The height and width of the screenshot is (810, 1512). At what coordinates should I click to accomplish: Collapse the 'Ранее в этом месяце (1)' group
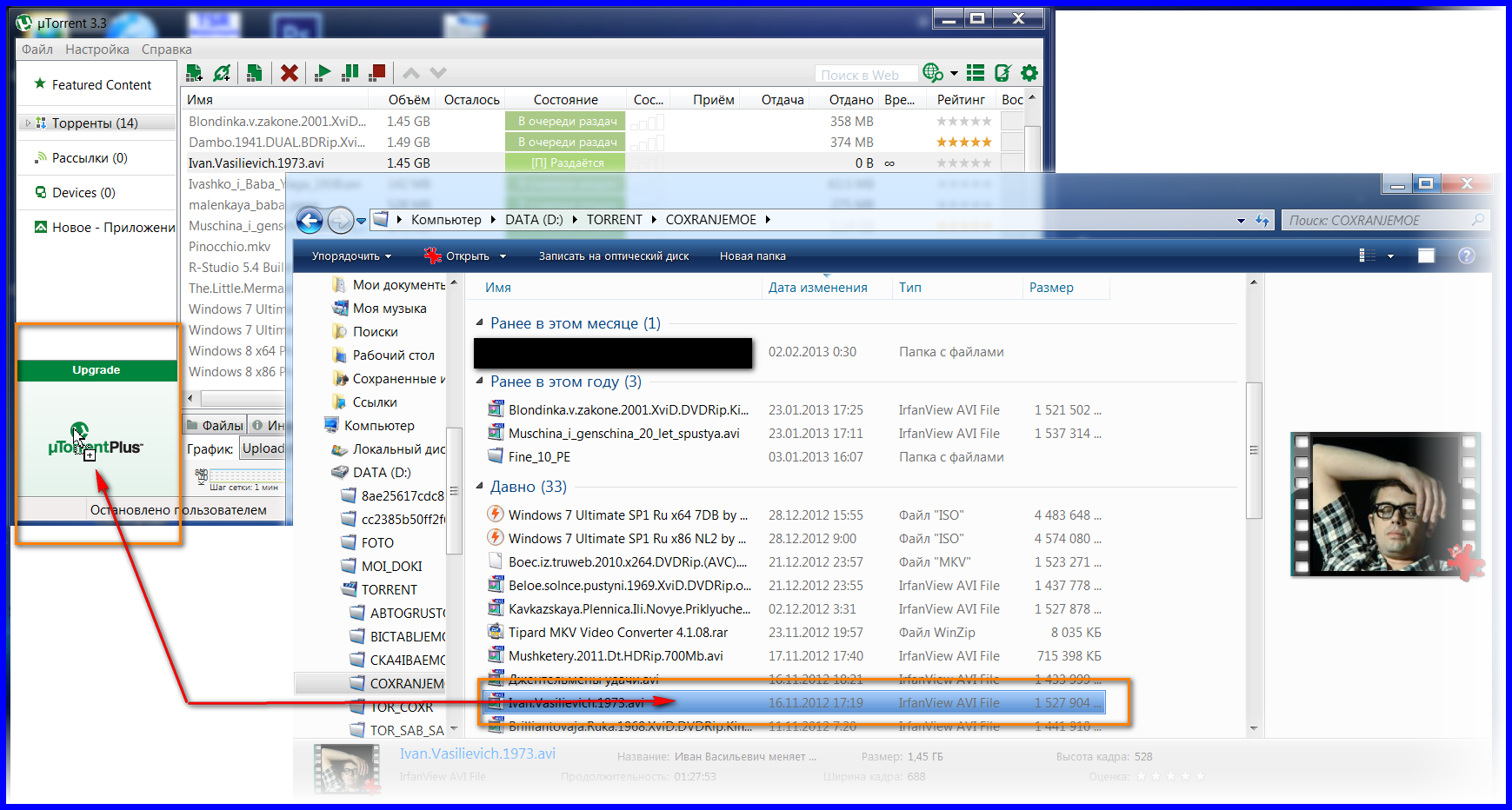click(479, 323)
